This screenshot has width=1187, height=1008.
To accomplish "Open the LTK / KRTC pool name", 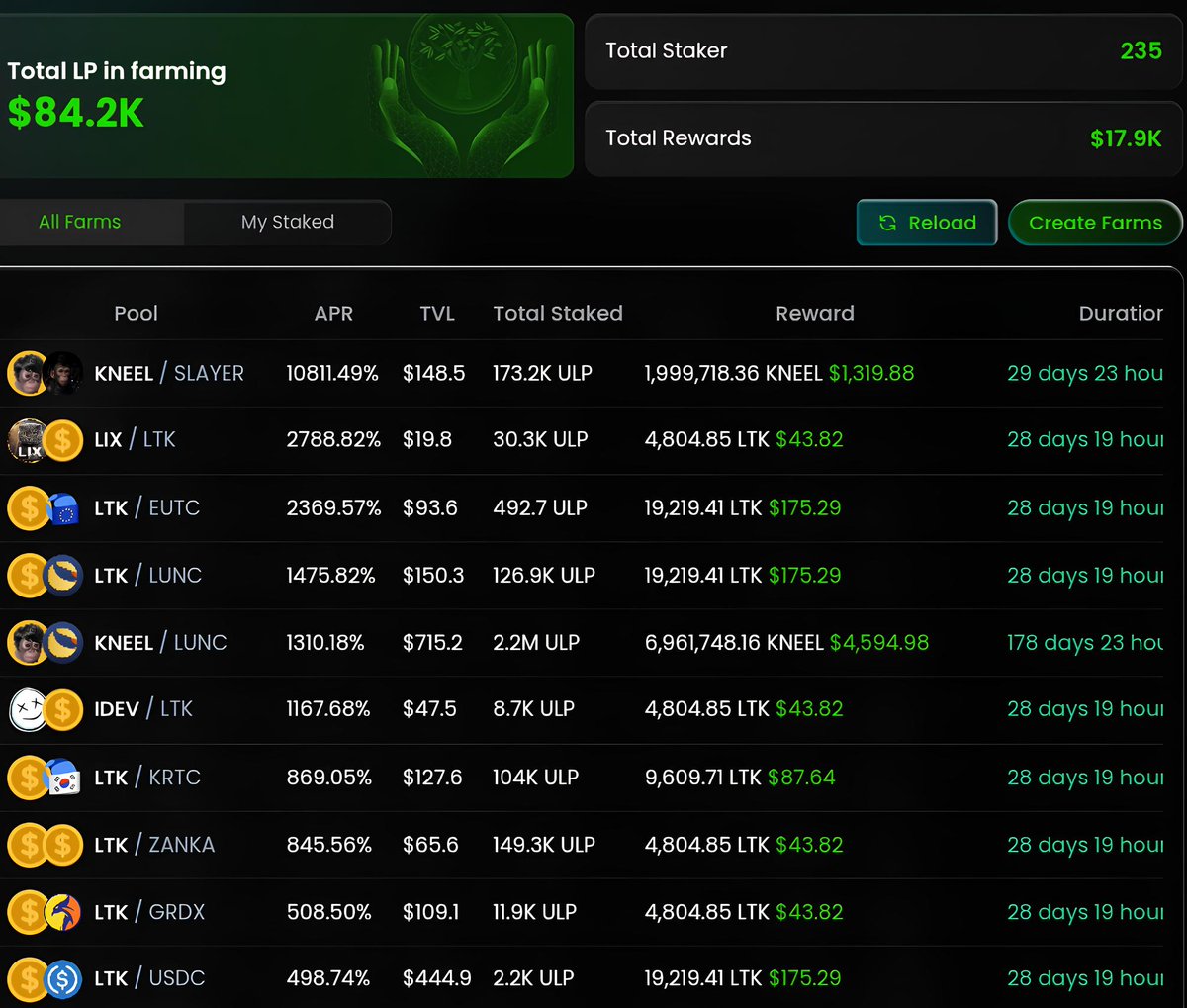I will pos(147,778).
